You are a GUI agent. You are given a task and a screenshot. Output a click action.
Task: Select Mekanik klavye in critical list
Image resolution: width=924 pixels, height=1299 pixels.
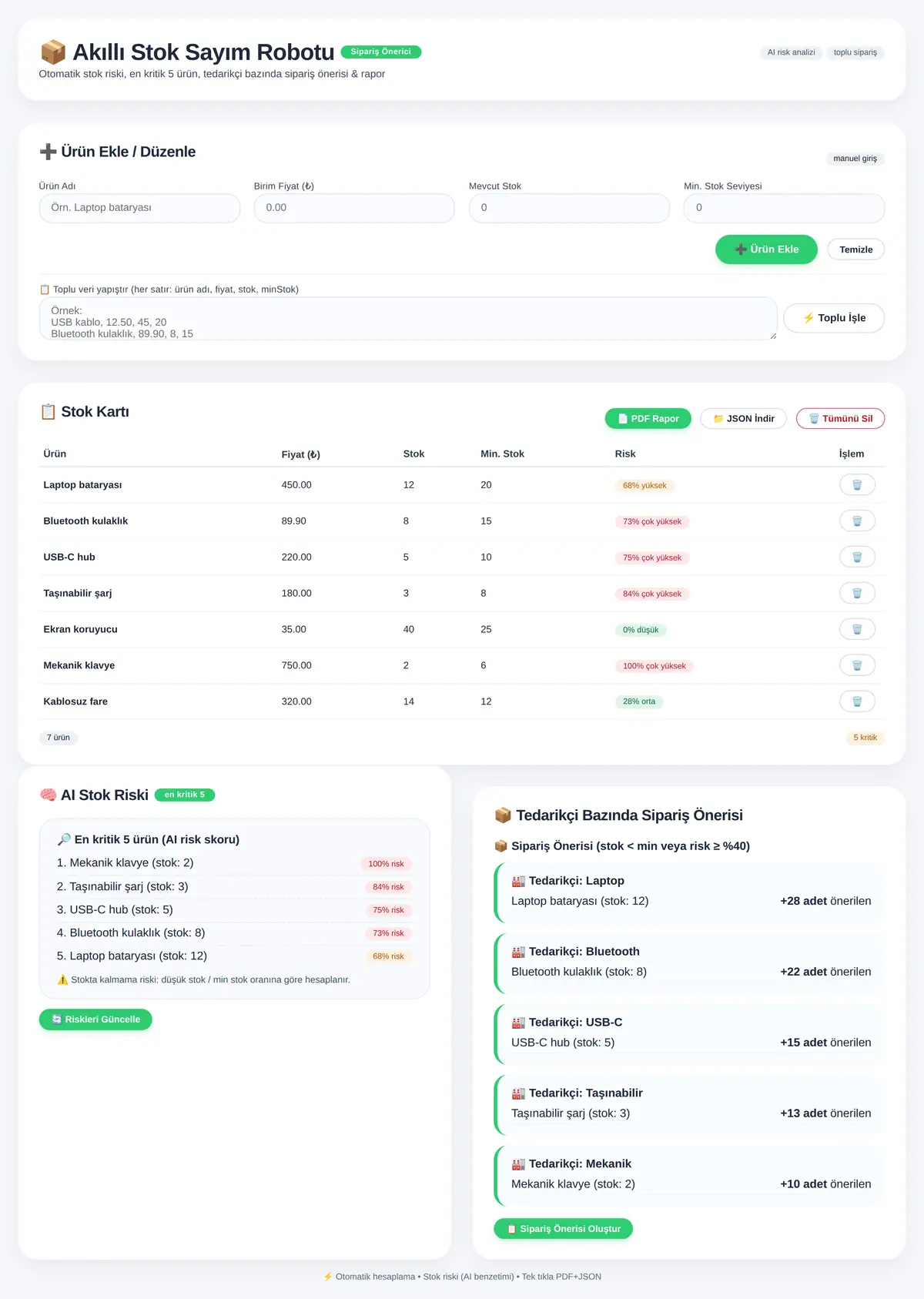click(x=234, y=863)
